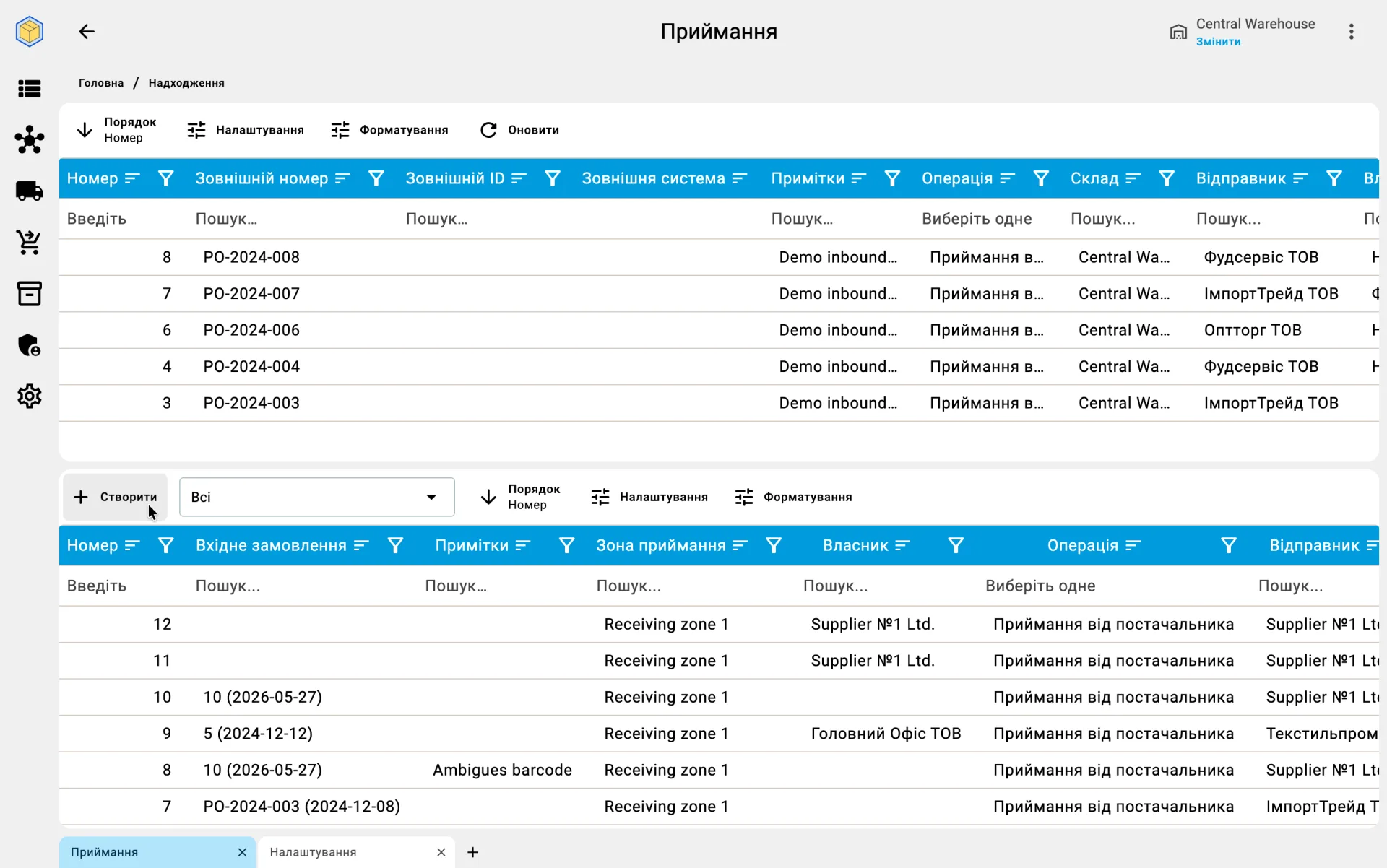Toggle bottom table Порядок Номер sort order
The height and width of the screenshot is (868, 1387).
pyautogui.click(x=520, y=497)
